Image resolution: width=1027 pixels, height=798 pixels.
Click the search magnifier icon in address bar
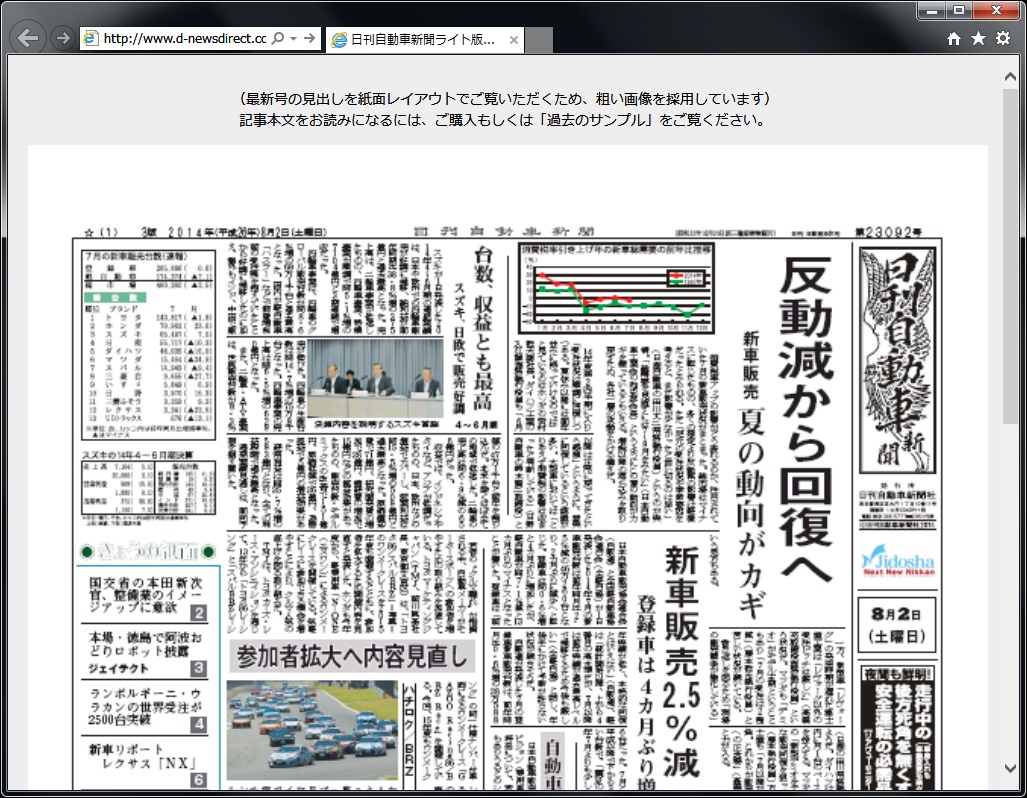[277, 39]
